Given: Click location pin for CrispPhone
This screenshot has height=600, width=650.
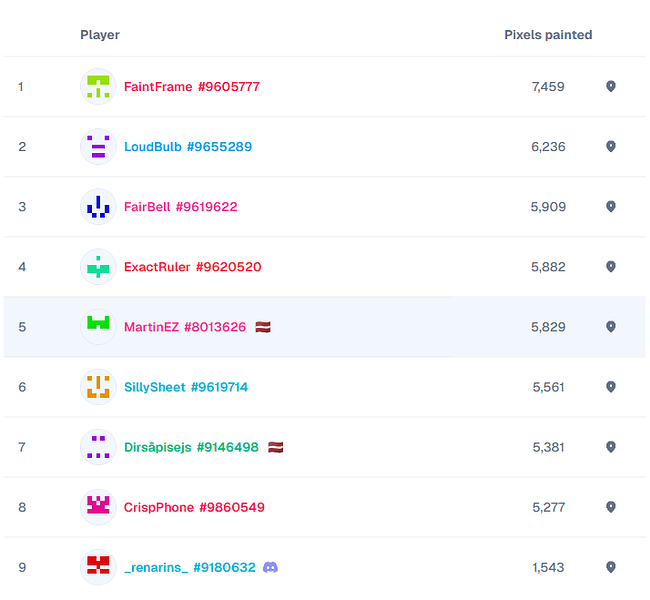Looking at the screenshot, I should 611,507.
